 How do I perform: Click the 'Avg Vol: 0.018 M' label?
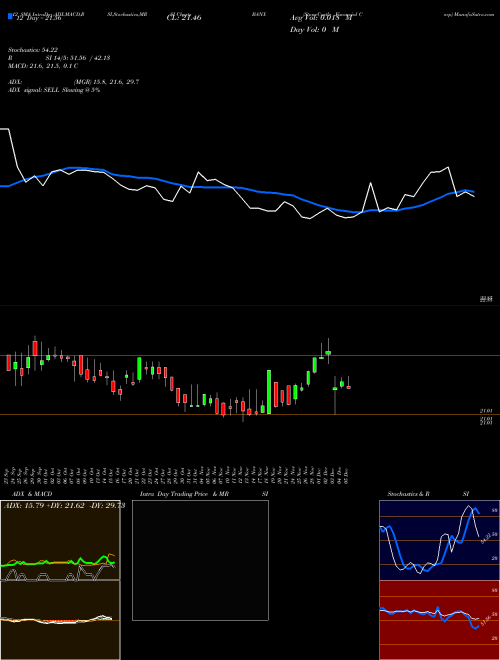pos(320,18)
